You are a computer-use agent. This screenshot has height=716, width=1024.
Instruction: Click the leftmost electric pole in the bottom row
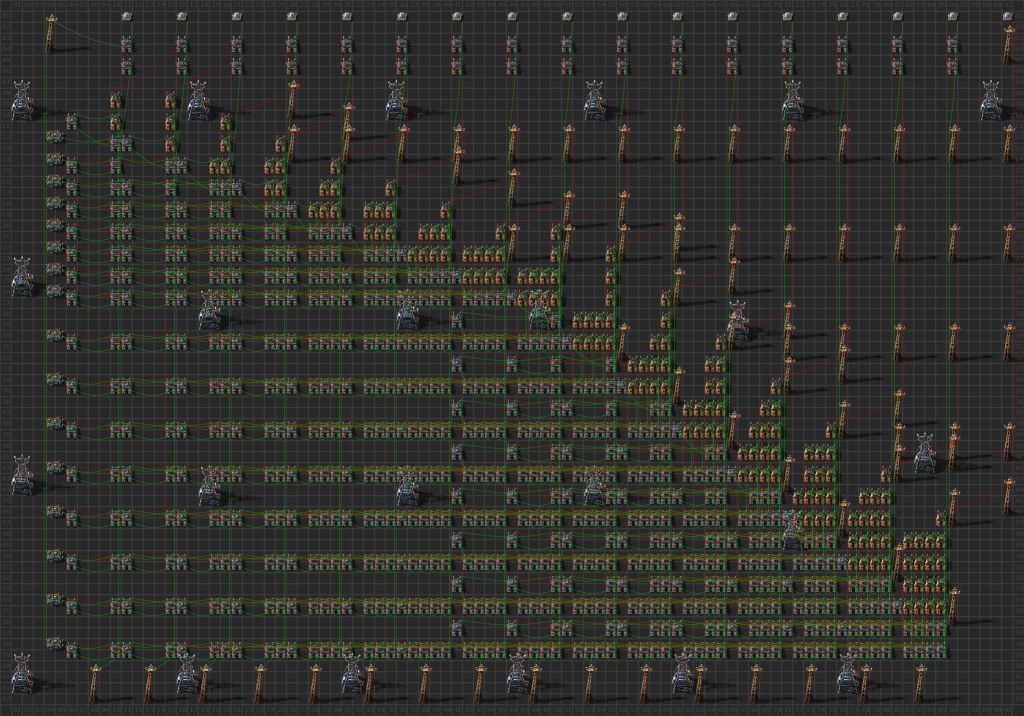[95, 683]
